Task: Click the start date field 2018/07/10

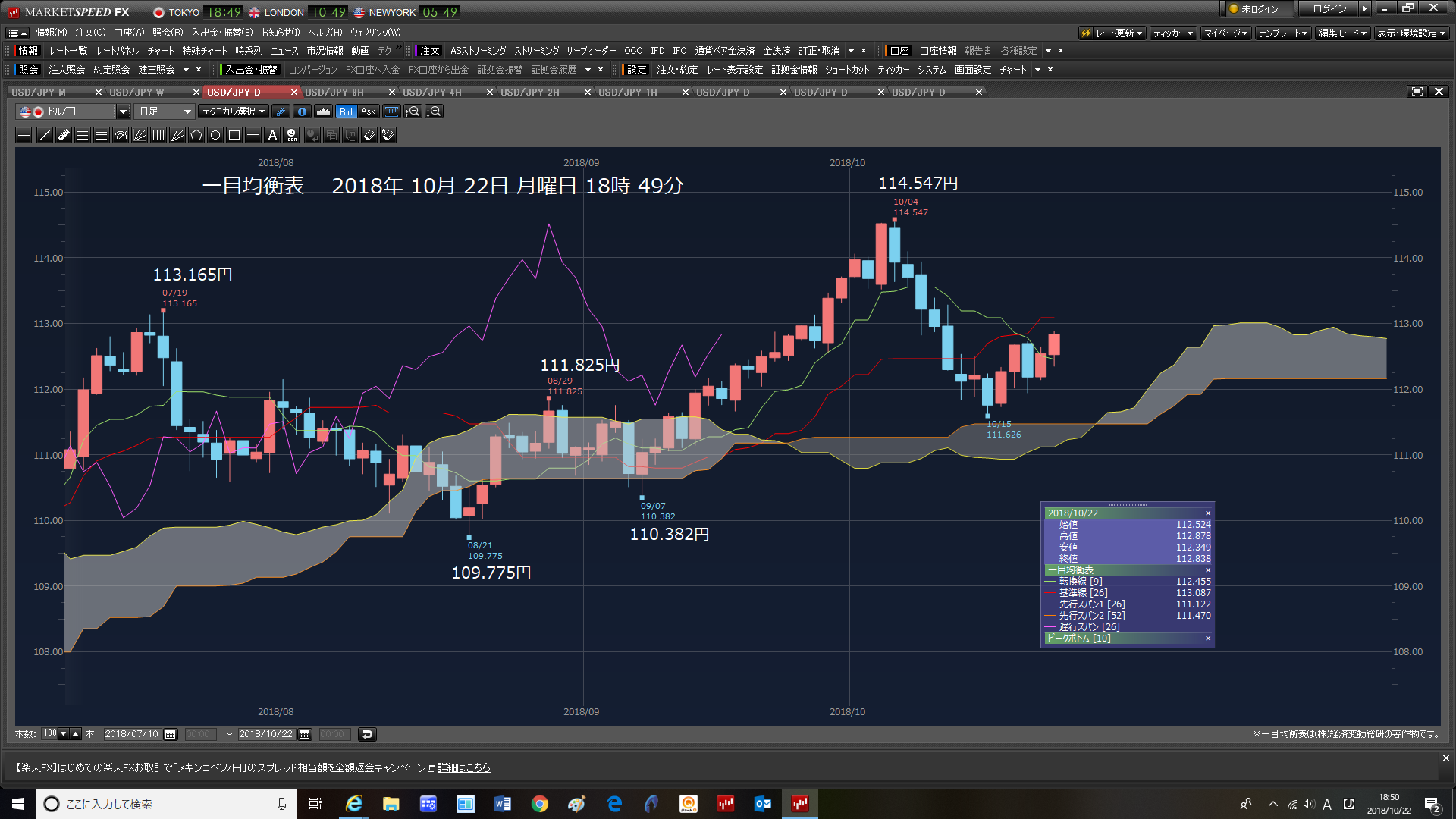Action: point(132,734)
